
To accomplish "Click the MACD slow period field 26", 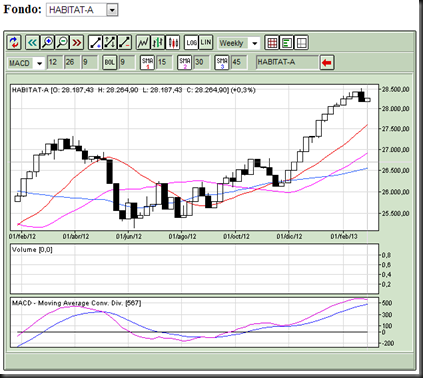I will [72, 62].
